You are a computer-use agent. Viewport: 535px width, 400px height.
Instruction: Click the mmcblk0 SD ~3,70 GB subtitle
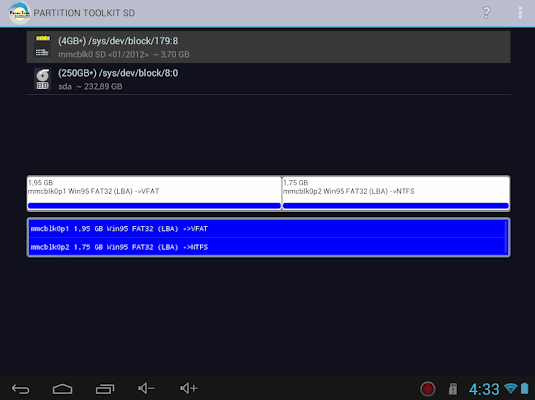pyautogui.click(x=124, y=55)
